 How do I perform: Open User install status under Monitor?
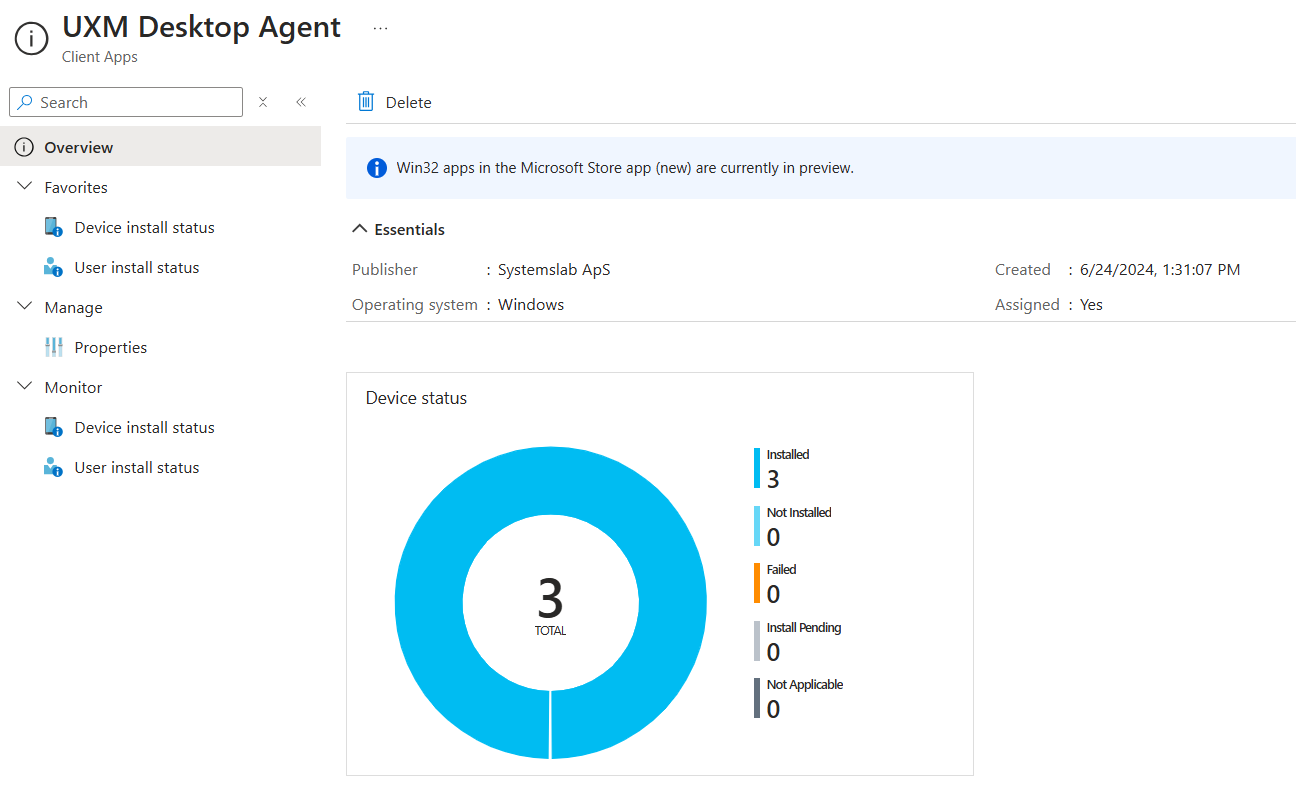(137, 467)
